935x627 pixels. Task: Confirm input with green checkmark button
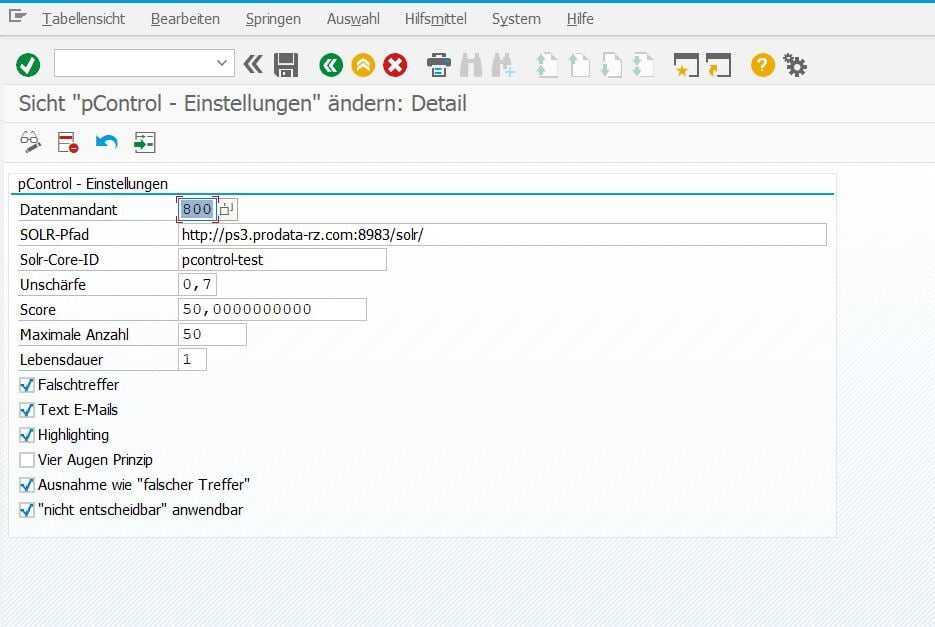28,64
